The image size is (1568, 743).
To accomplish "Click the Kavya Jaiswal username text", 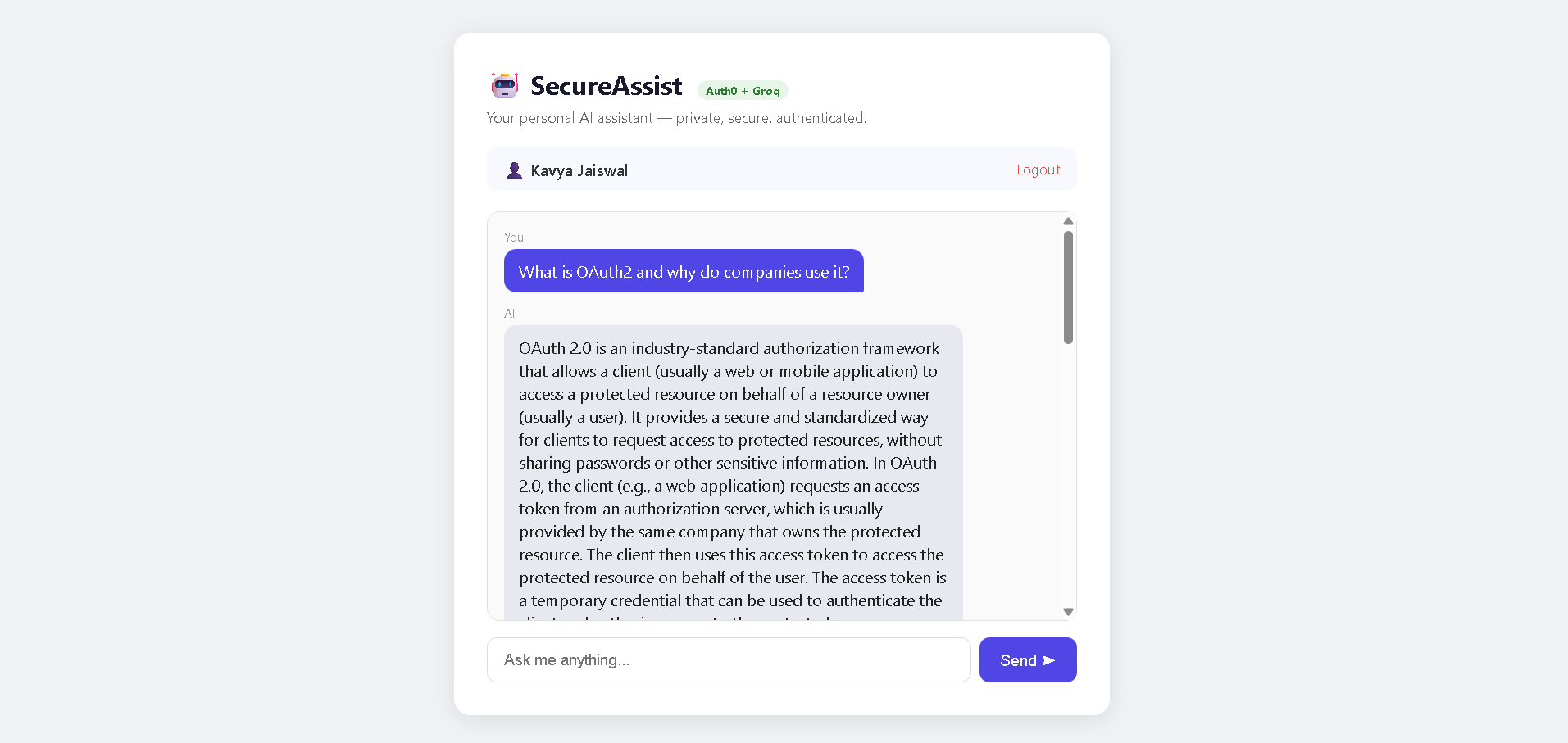I will (x=579, y=170).
